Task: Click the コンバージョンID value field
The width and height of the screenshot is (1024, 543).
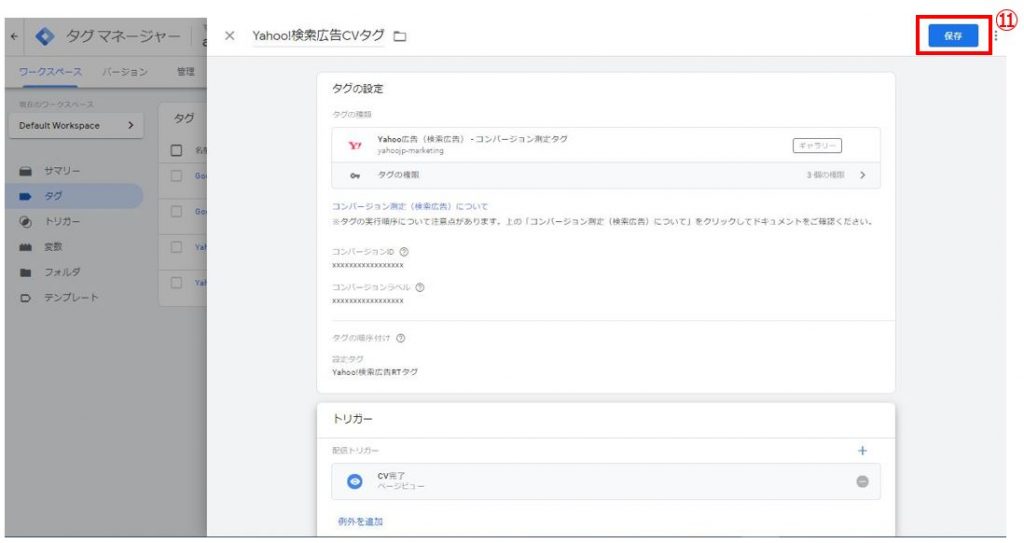Action: (x=368, y=265)
